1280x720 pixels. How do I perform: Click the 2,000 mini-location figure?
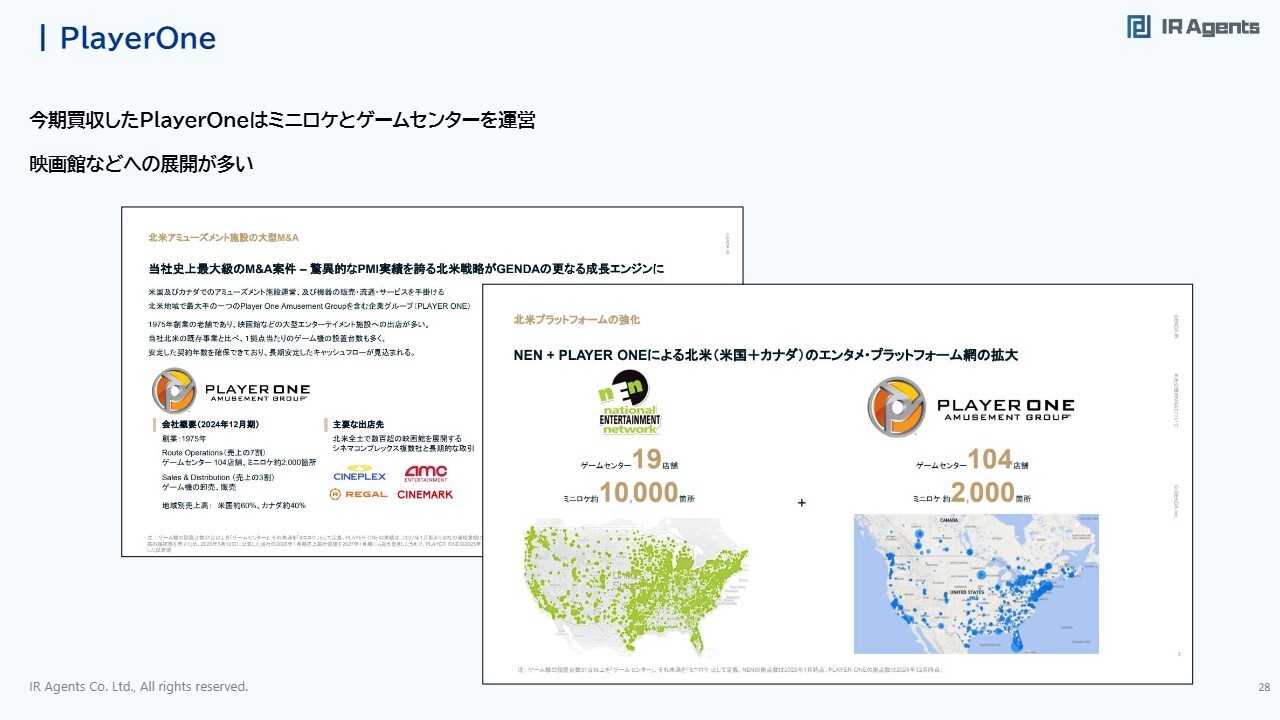(x=982, y=493)
